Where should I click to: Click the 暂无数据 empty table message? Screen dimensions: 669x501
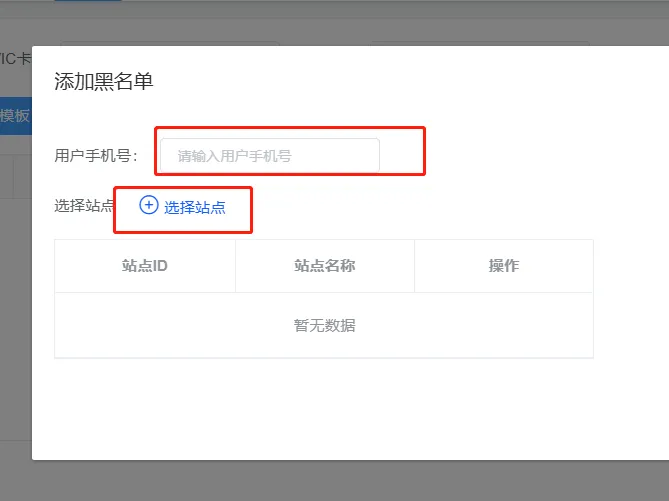325,326
